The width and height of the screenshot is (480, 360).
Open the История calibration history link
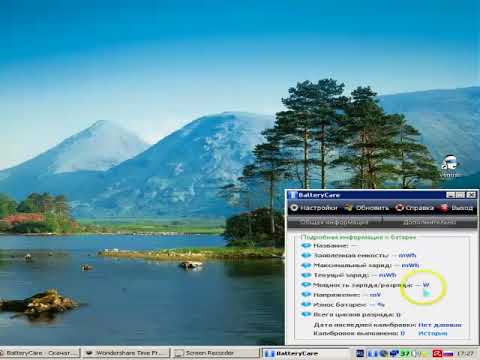(433, 333)
